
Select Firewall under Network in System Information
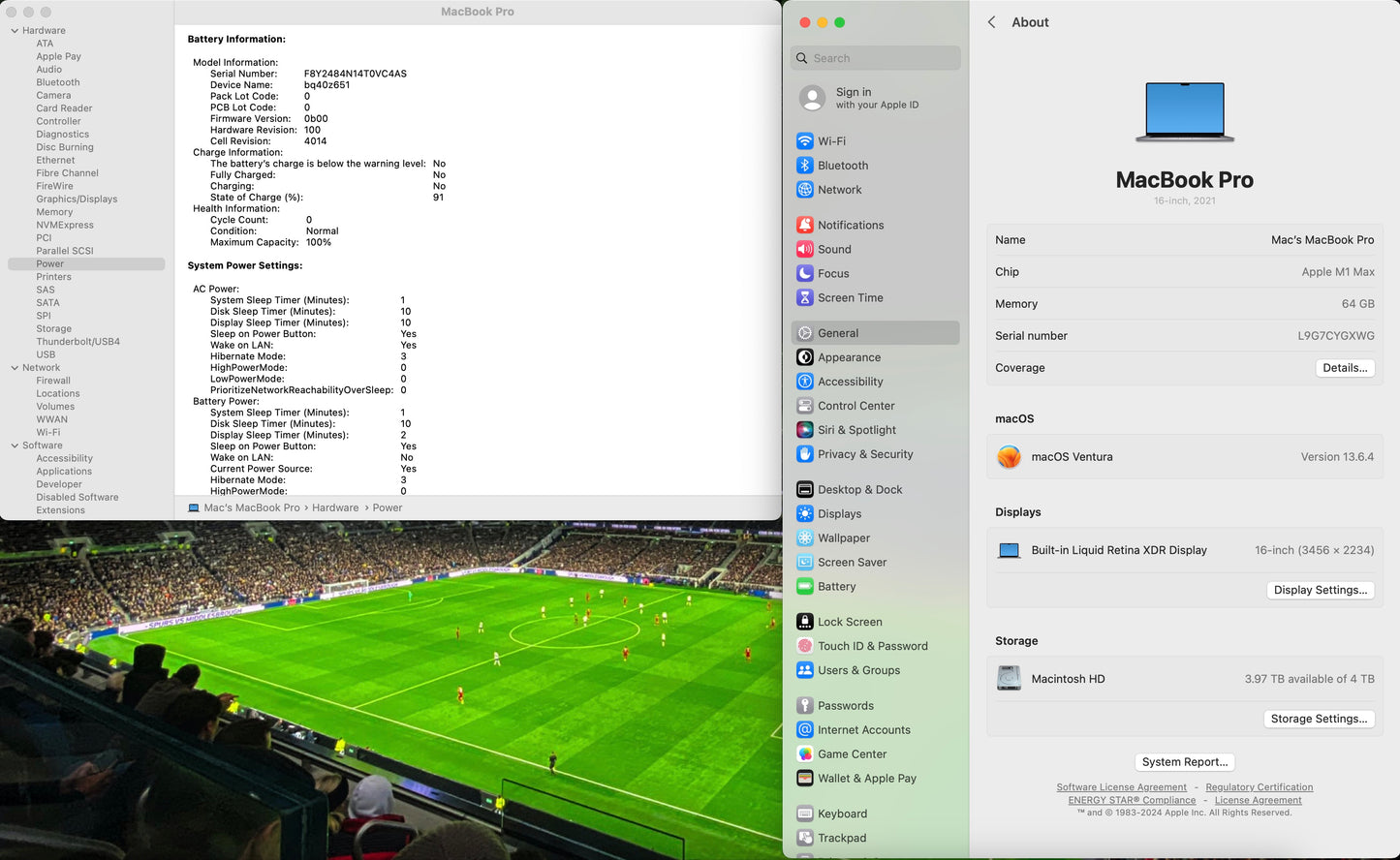53,381
